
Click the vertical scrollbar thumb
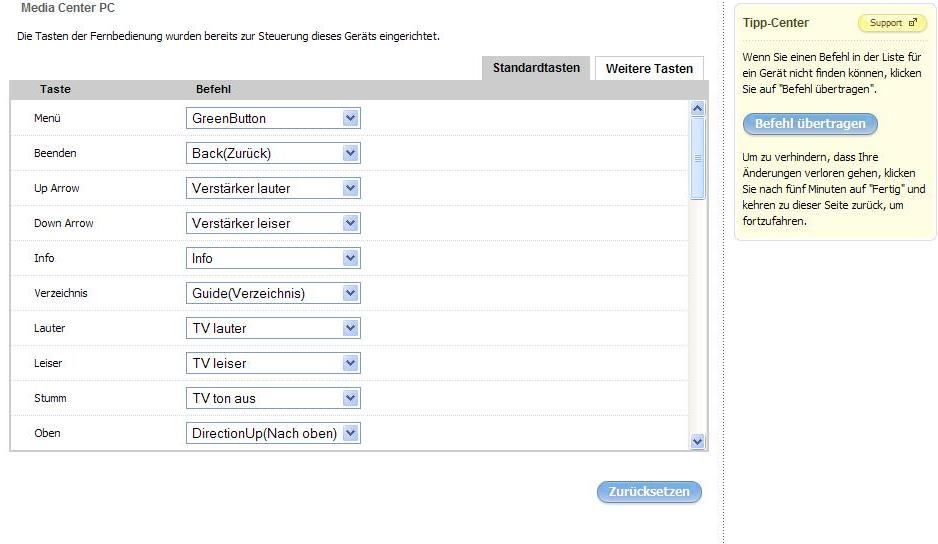[x=698, y=158]
